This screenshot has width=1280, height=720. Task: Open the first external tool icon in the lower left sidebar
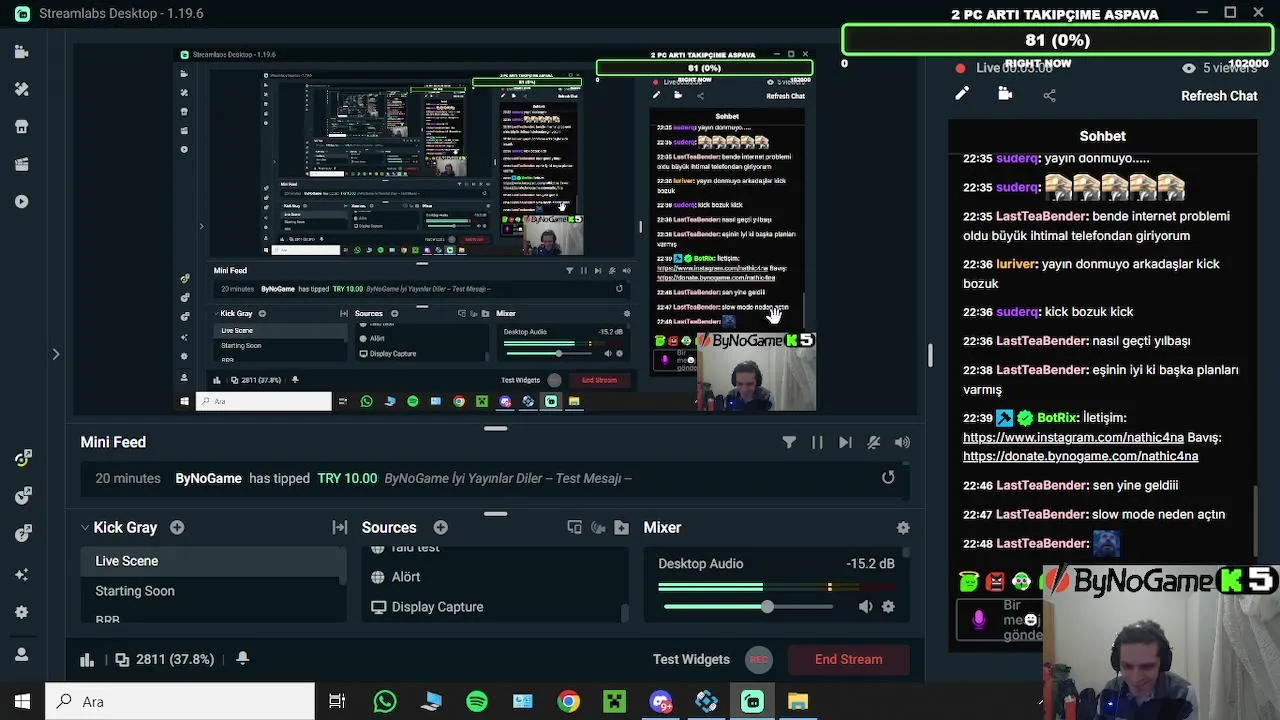click(x=23, y=458)
